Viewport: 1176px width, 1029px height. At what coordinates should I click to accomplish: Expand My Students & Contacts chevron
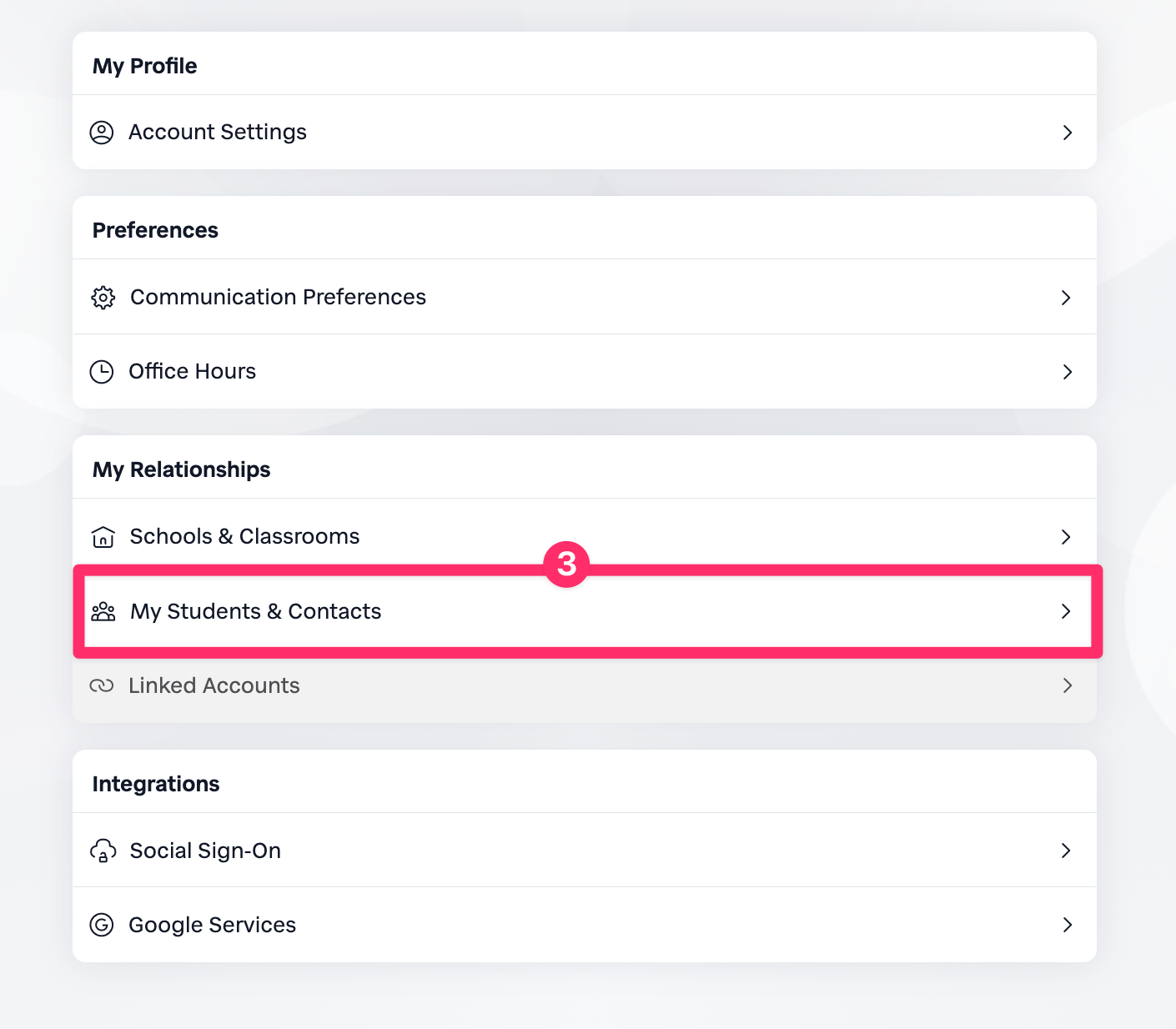pos(1066,611)
